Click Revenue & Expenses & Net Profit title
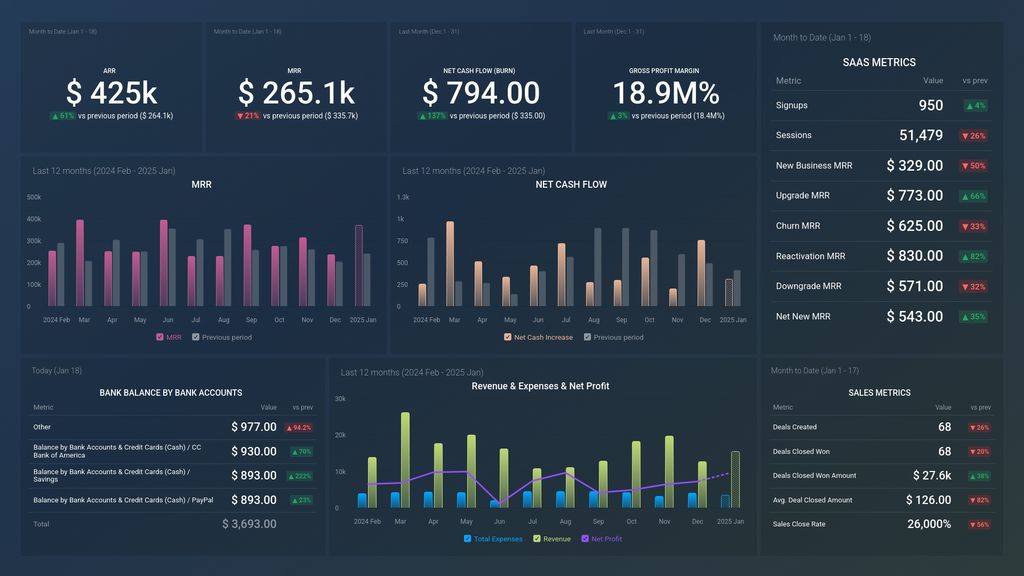The height and width of the screenshot is (576, 1024). pos(540,386)
